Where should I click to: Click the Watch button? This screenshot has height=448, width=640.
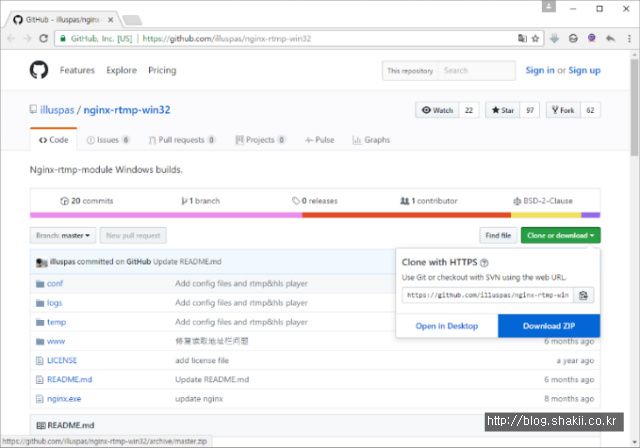click(x=437, y=110)
